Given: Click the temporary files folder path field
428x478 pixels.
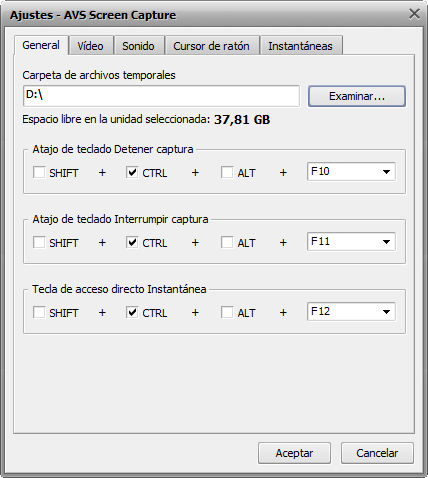Looking at the screenshot, I should 161,96.
